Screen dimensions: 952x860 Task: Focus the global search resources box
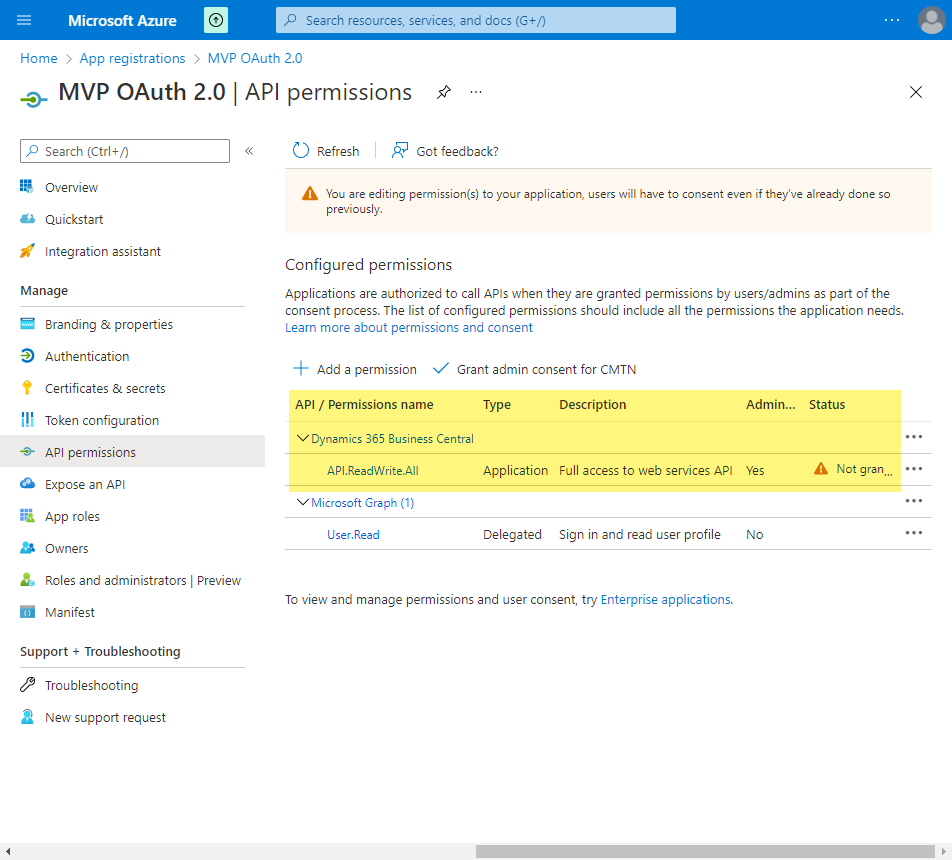coord(476,20)
